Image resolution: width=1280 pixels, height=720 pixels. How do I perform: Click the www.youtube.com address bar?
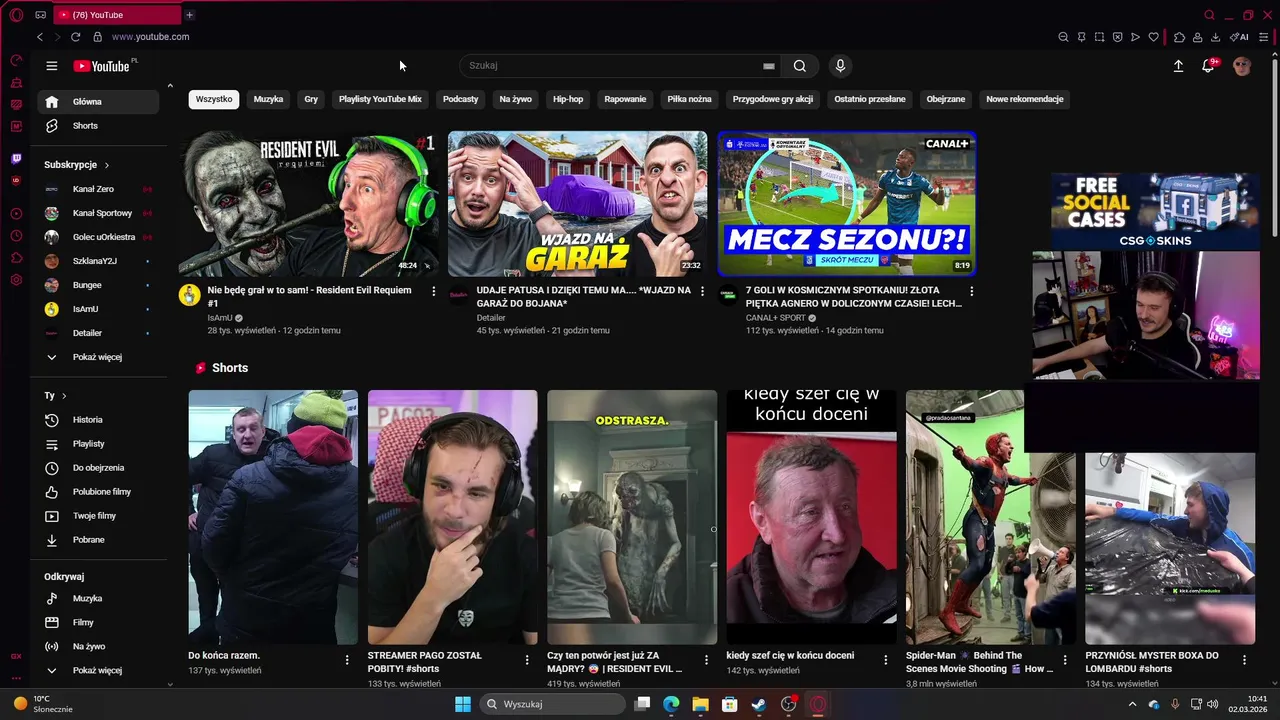(x=150, y=37)
